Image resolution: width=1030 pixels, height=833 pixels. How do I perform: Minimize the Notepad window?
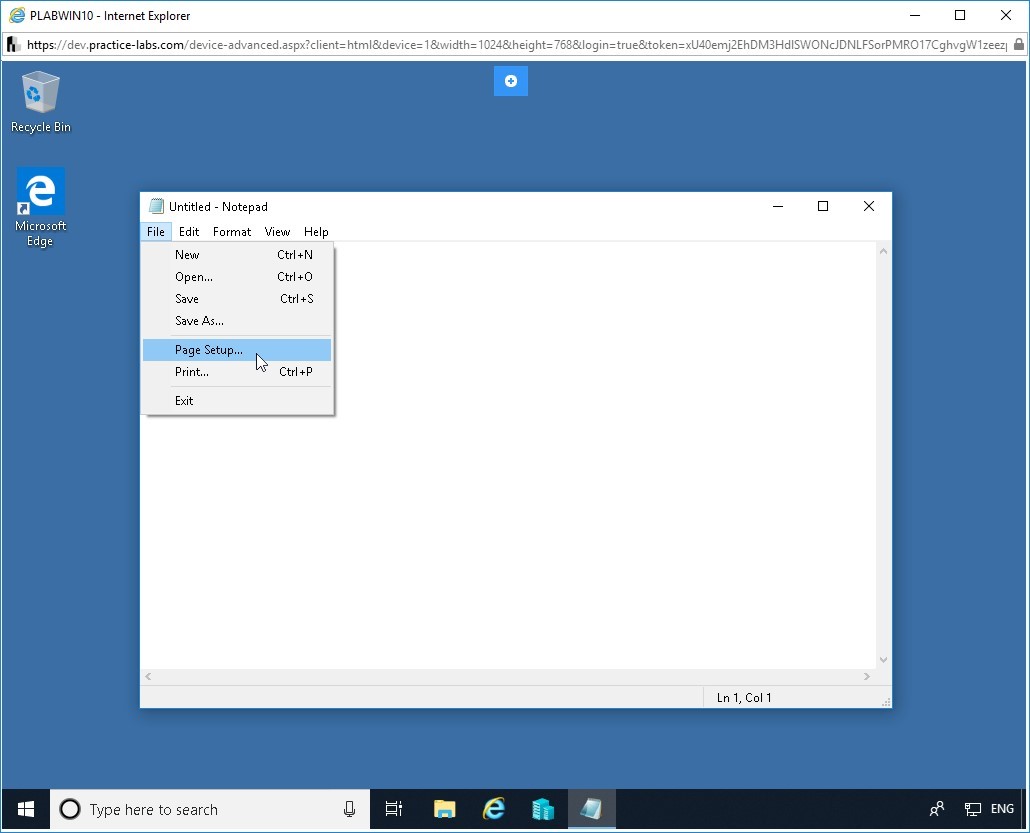pyautogui.click(x=778, y=206)
